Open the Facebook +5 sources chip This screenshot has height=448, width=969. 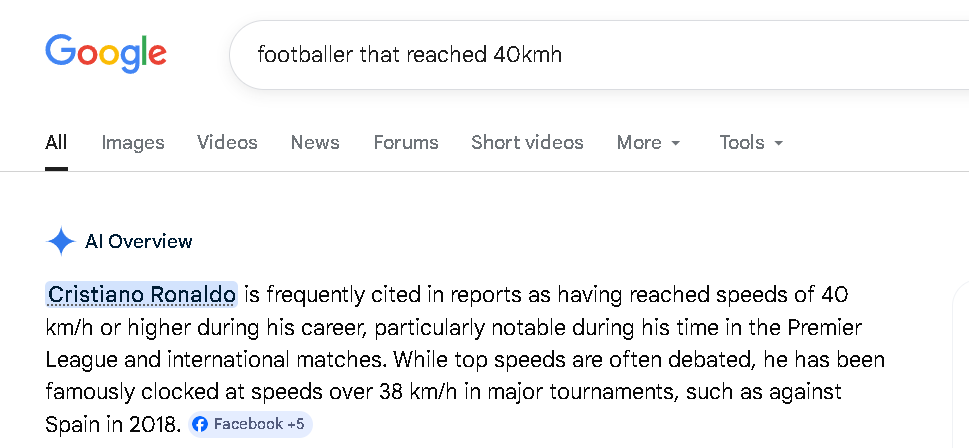(250, 425)
